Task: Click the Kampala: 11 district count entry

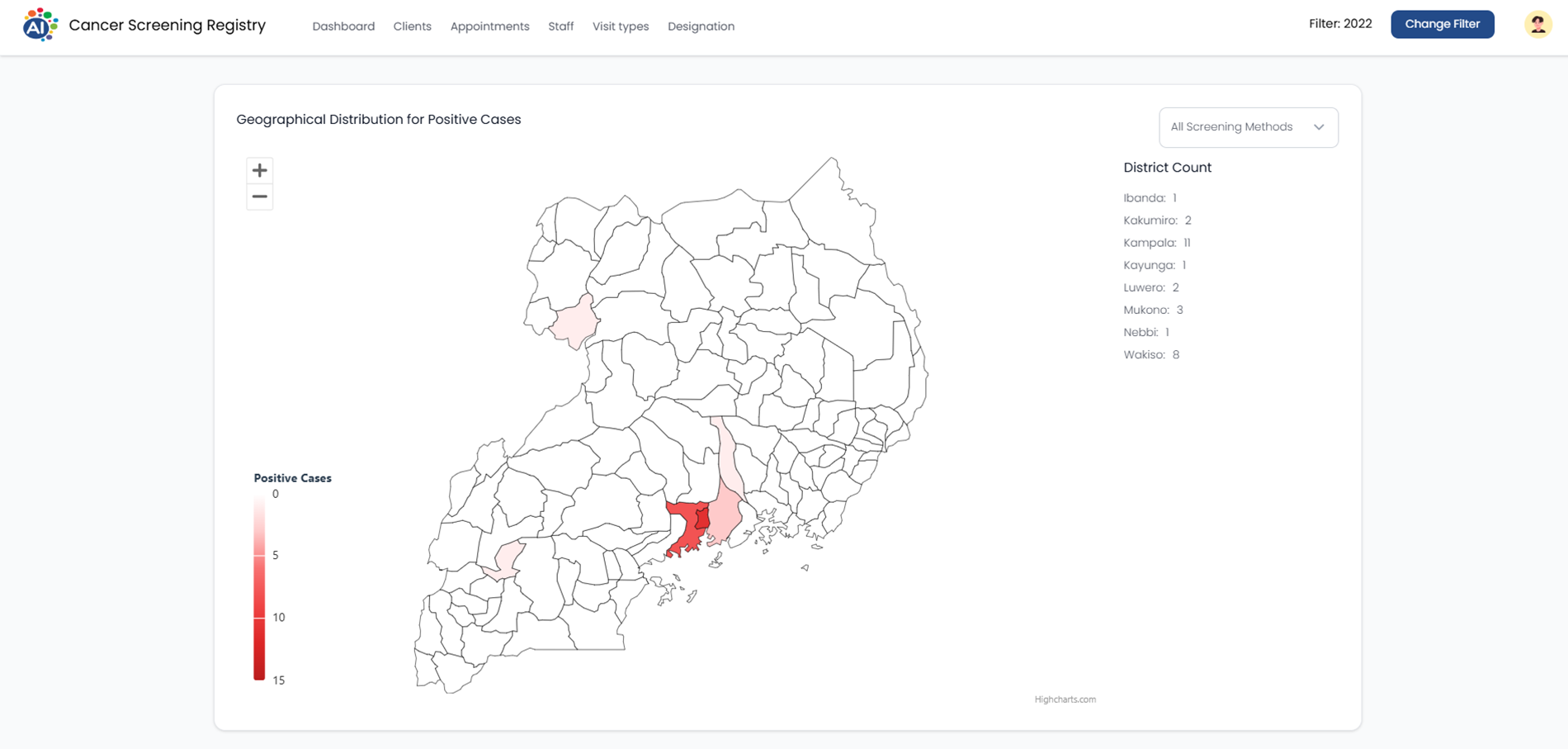Action: pos(1156,243)
